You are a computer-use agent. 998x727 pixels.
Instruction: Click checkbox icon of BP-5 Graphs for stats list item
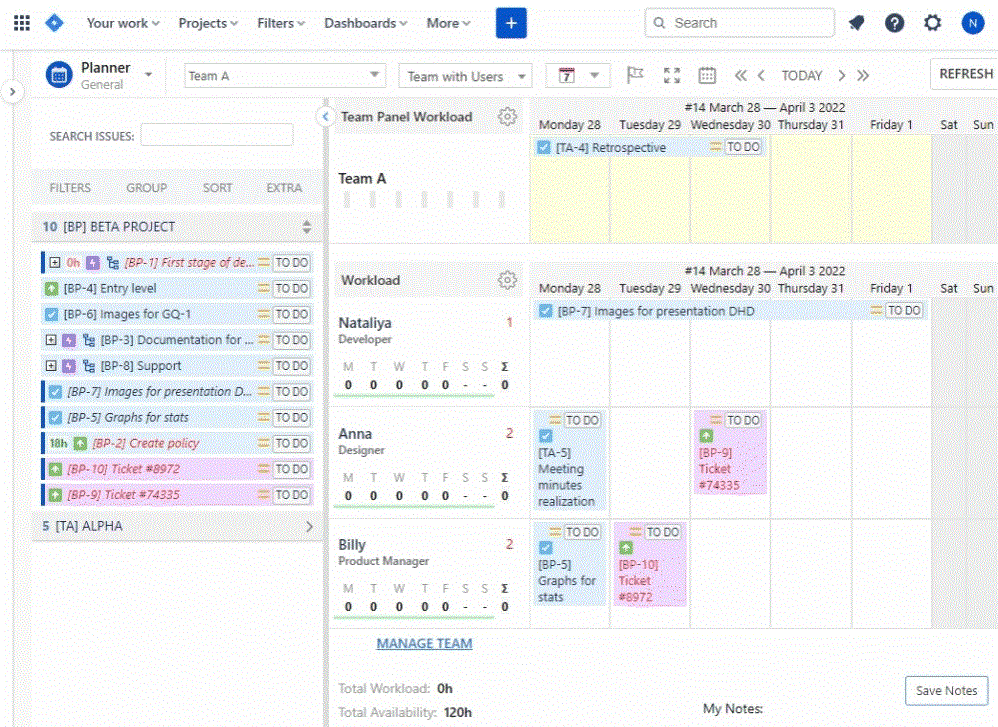click(x=55, y=418)
